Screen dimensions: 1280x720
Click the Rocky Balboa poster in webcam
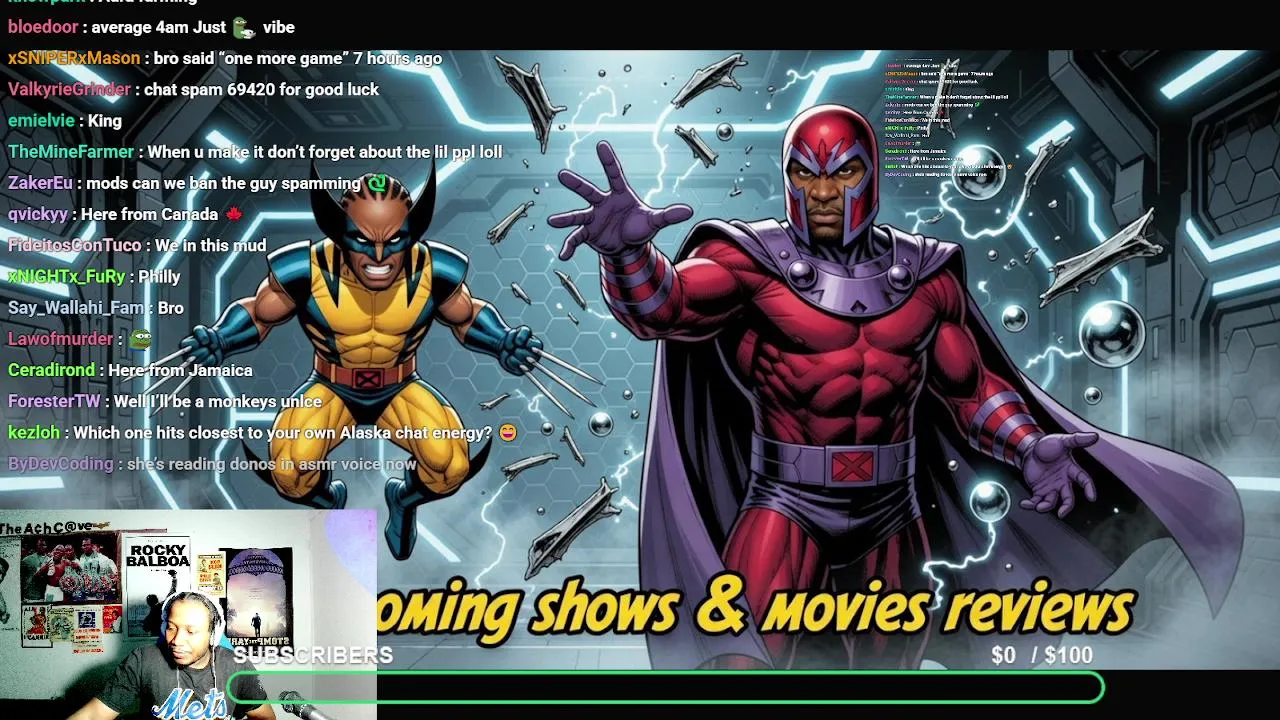158,585
